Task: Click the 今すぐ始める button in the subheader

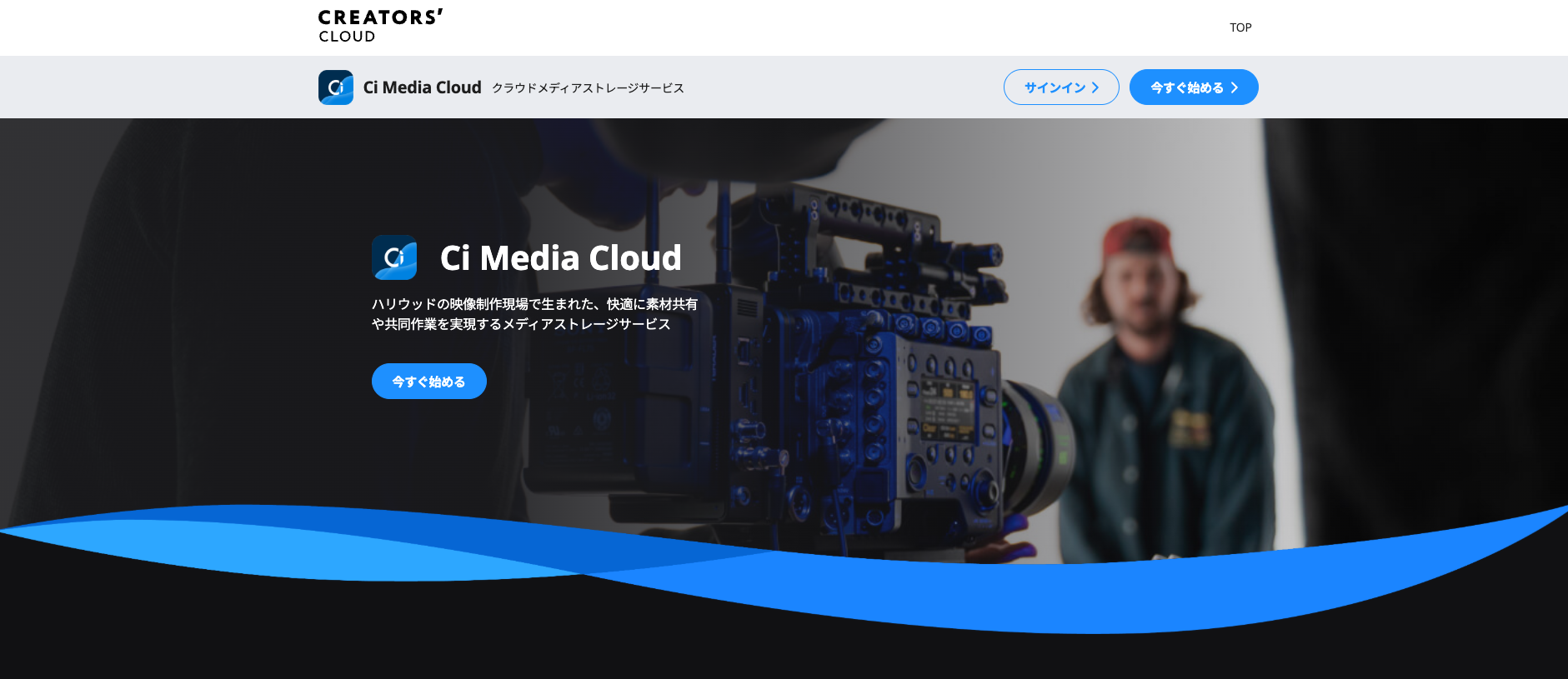Action: pyautogui.click(x=1194, y=87)
